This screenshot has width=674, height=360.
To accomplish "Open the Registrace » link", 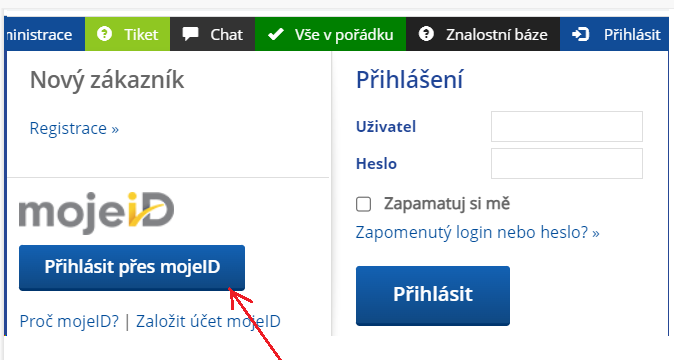I will 74,128.
